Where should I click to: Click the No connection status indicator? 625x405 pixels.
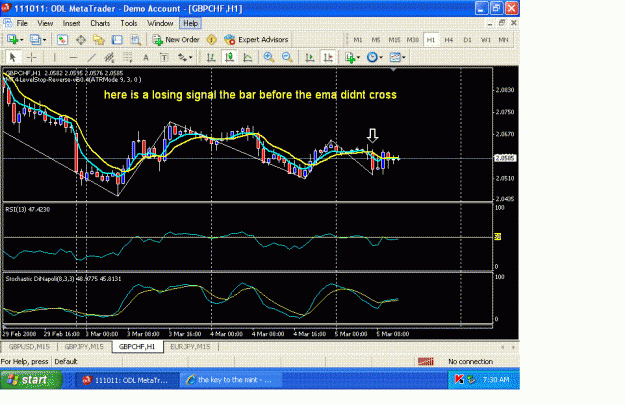coord(470,362)
